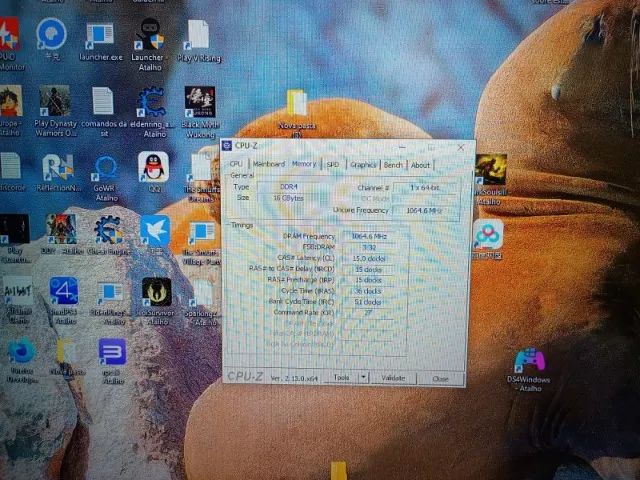Switch to the Mainboard tab

269,164
